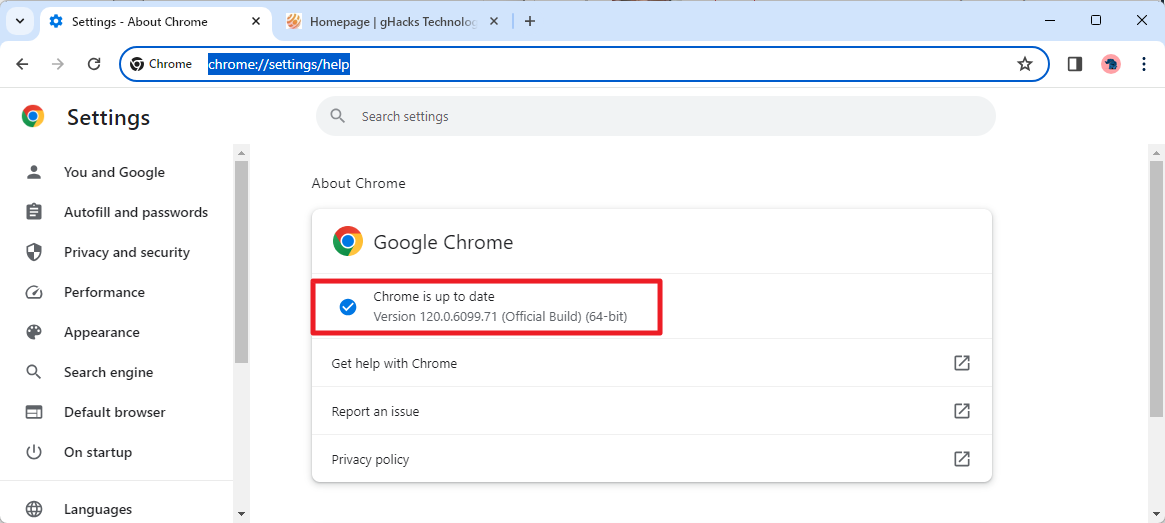Click the shield icon for Privacy and security

(34, 253)
